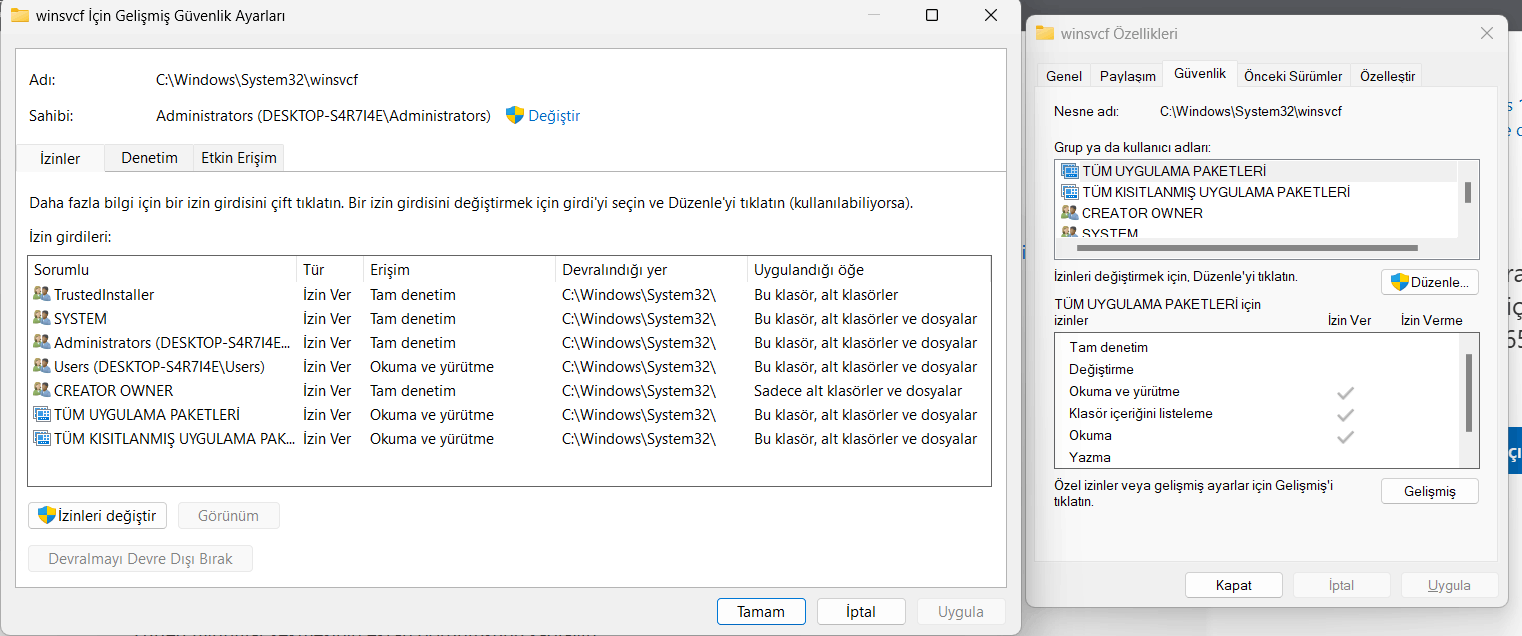Image resolution: width=1522 pixels, height=636 pixels.
Task: Select SYSTEM in Özellikleri group list
Action: coord(1258,232)
